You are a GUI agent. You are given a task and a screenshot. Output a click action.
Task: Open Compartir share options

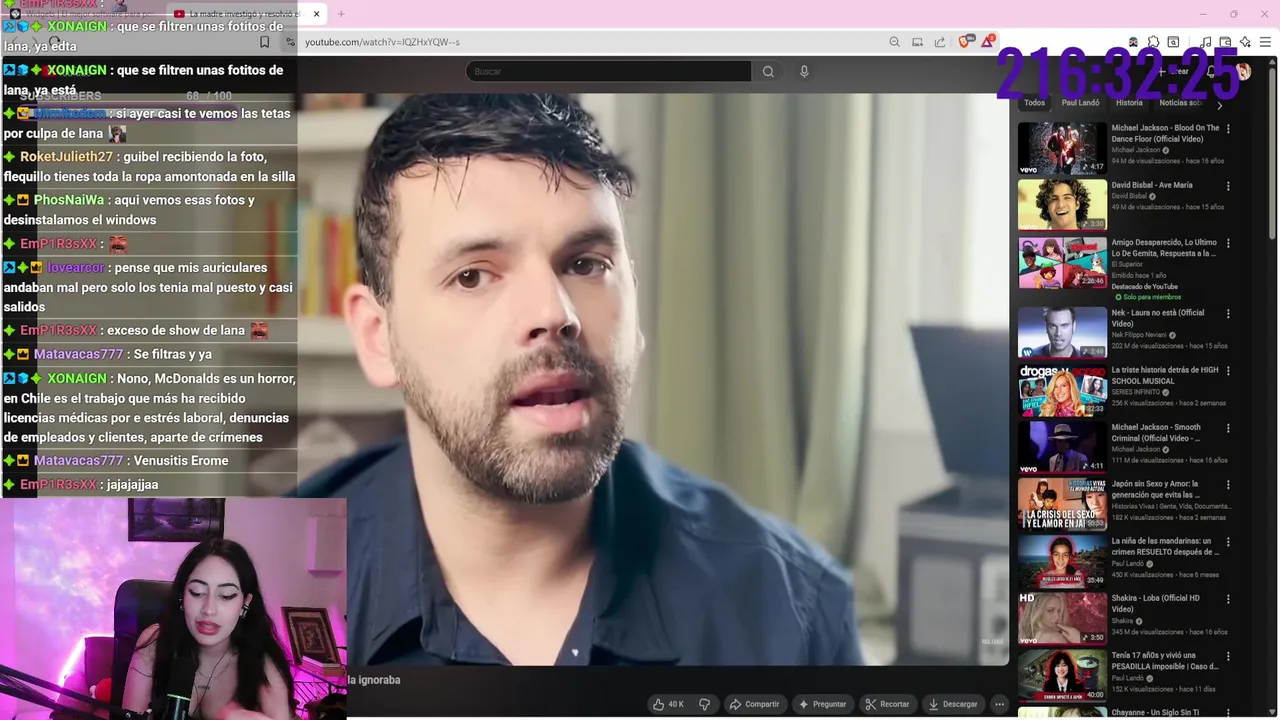click(754, 704)
